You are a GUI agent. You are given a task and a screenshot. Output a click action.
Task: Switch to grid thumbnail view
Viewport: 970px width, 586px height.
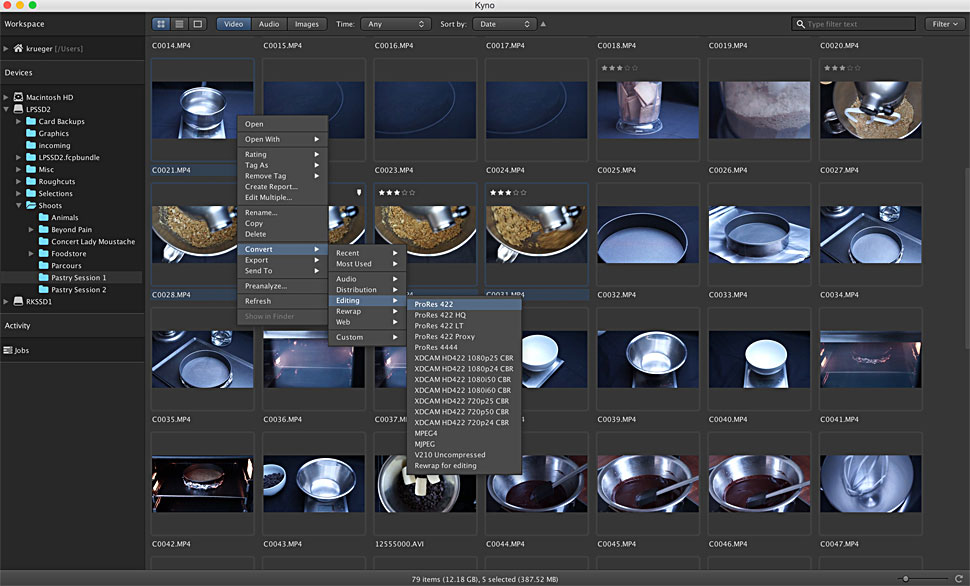[x=161, y=24]
